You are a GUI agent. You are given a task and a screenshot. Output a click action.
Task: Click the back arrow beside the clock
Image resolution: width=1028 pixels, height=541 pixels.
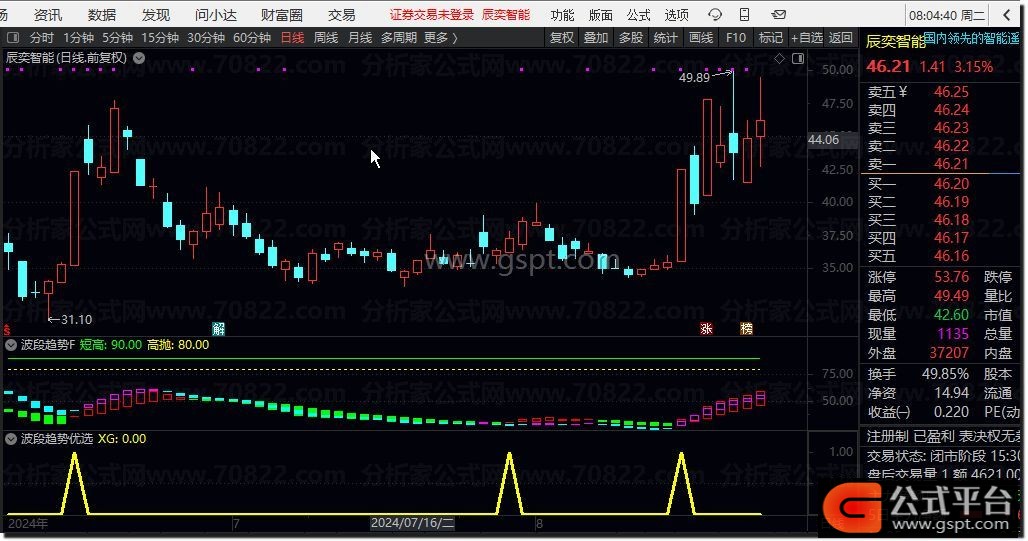click(x=1007, y=14)
